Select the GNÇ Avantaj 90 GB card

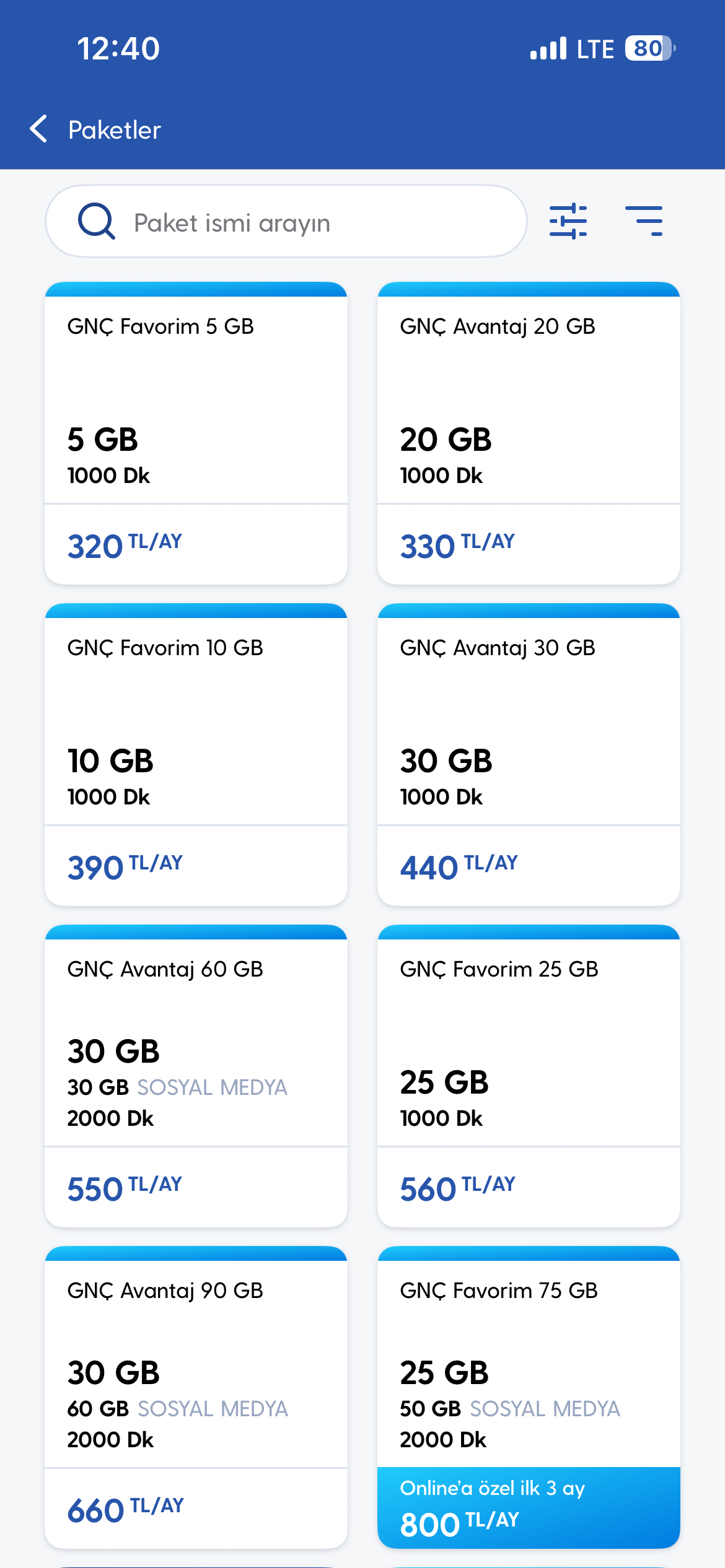[x=196, y=1397]
